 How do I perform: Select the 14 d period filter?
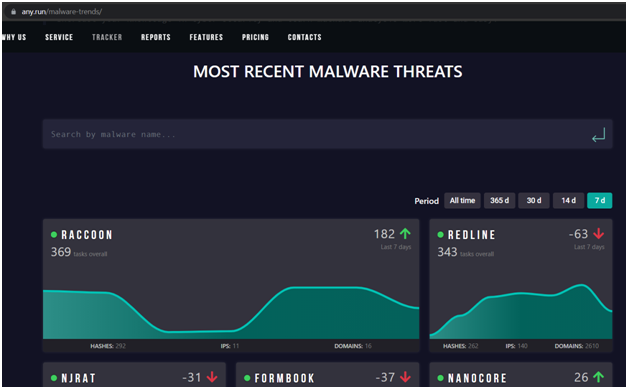coord(568,201)
